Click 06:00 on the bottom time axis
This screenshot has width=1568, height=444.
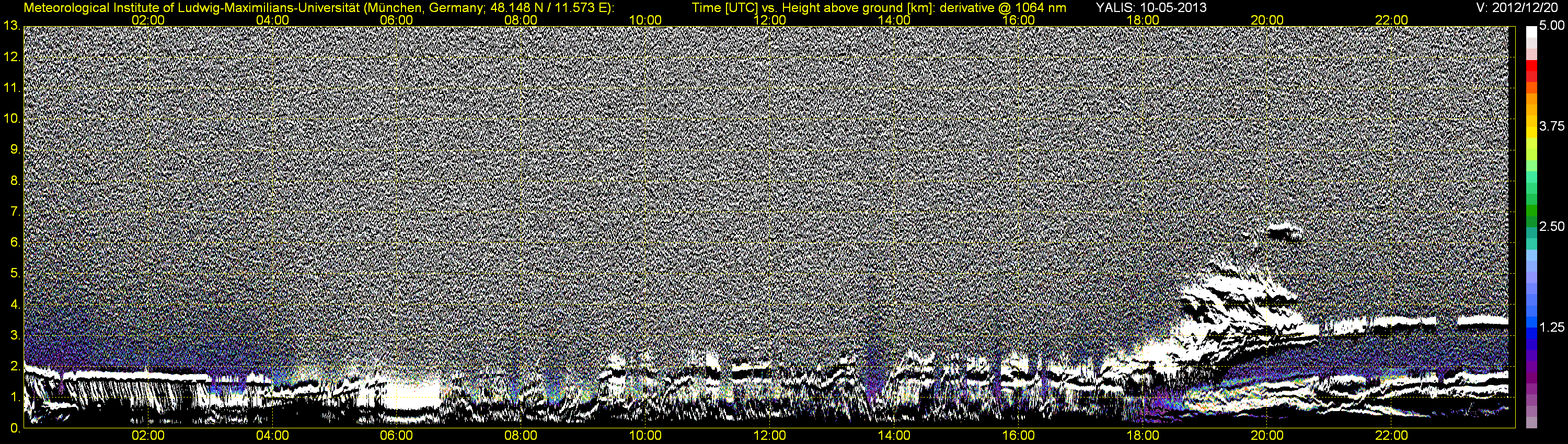pyautogui.click(x=396, y=436)
